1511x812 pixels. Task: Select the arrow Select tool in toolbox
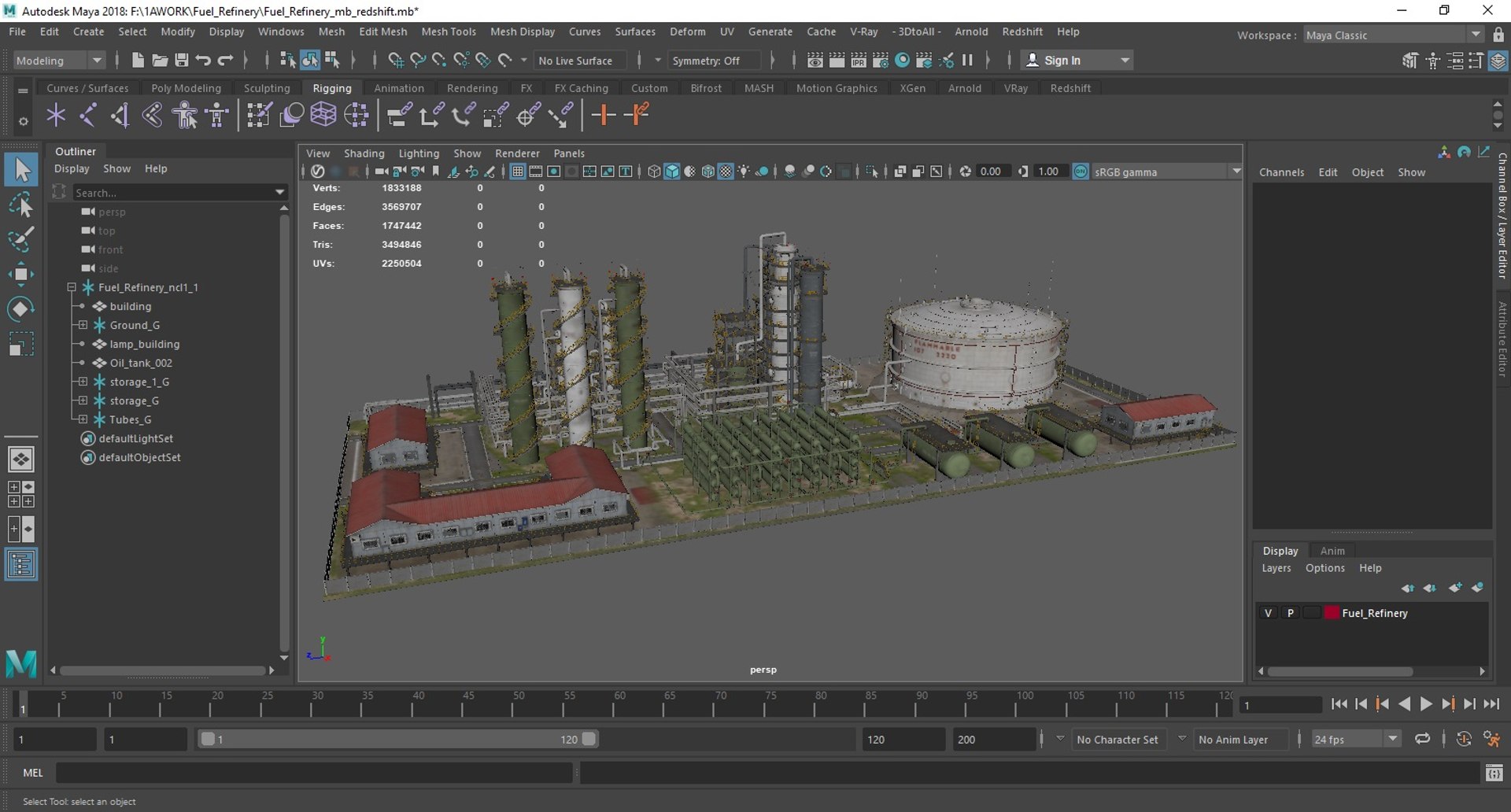[x=21, y=169]
